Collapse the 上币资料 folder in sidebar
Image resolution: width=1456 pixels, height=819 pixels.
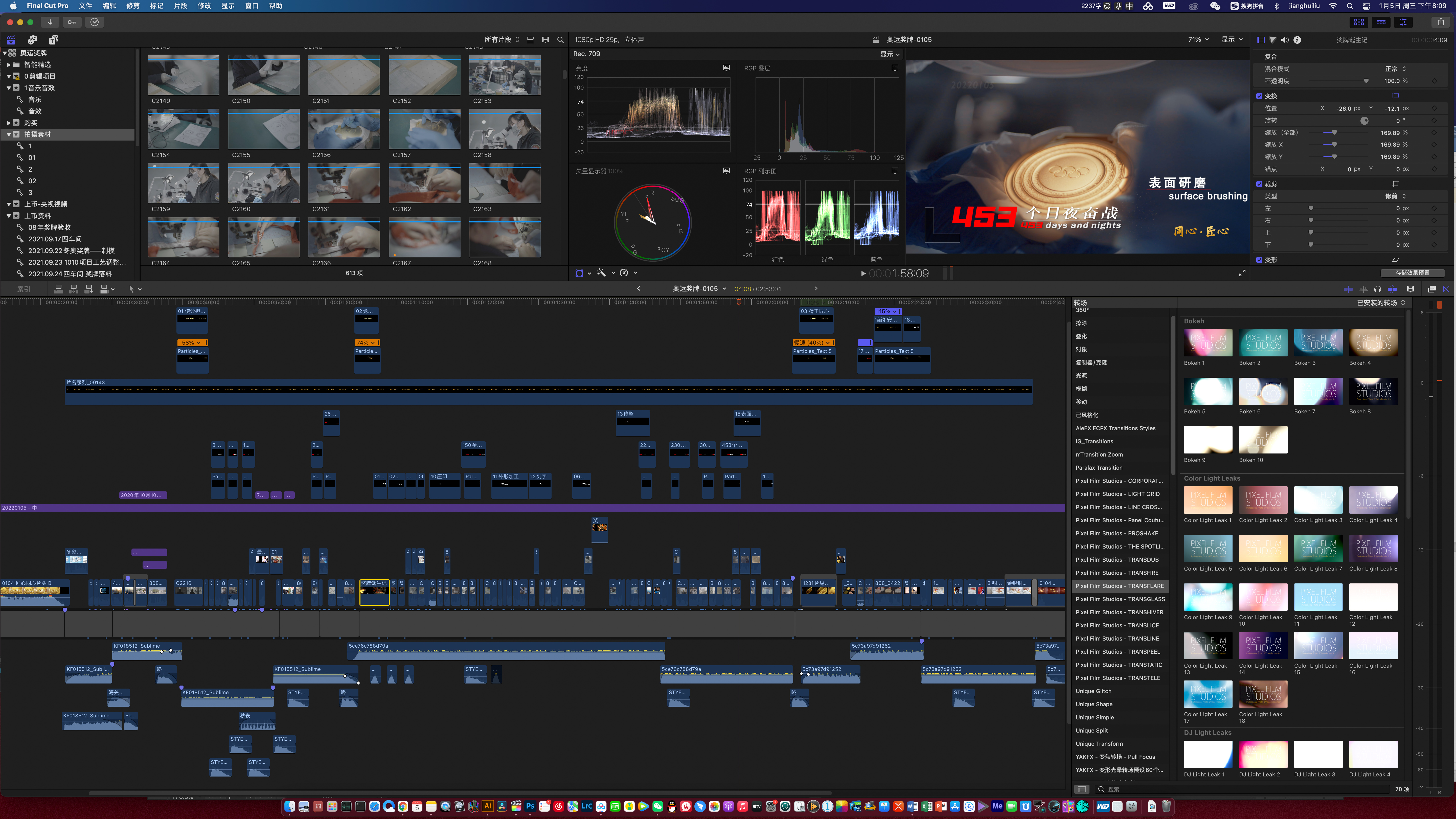pyautogui.click(x=9, y=216)
